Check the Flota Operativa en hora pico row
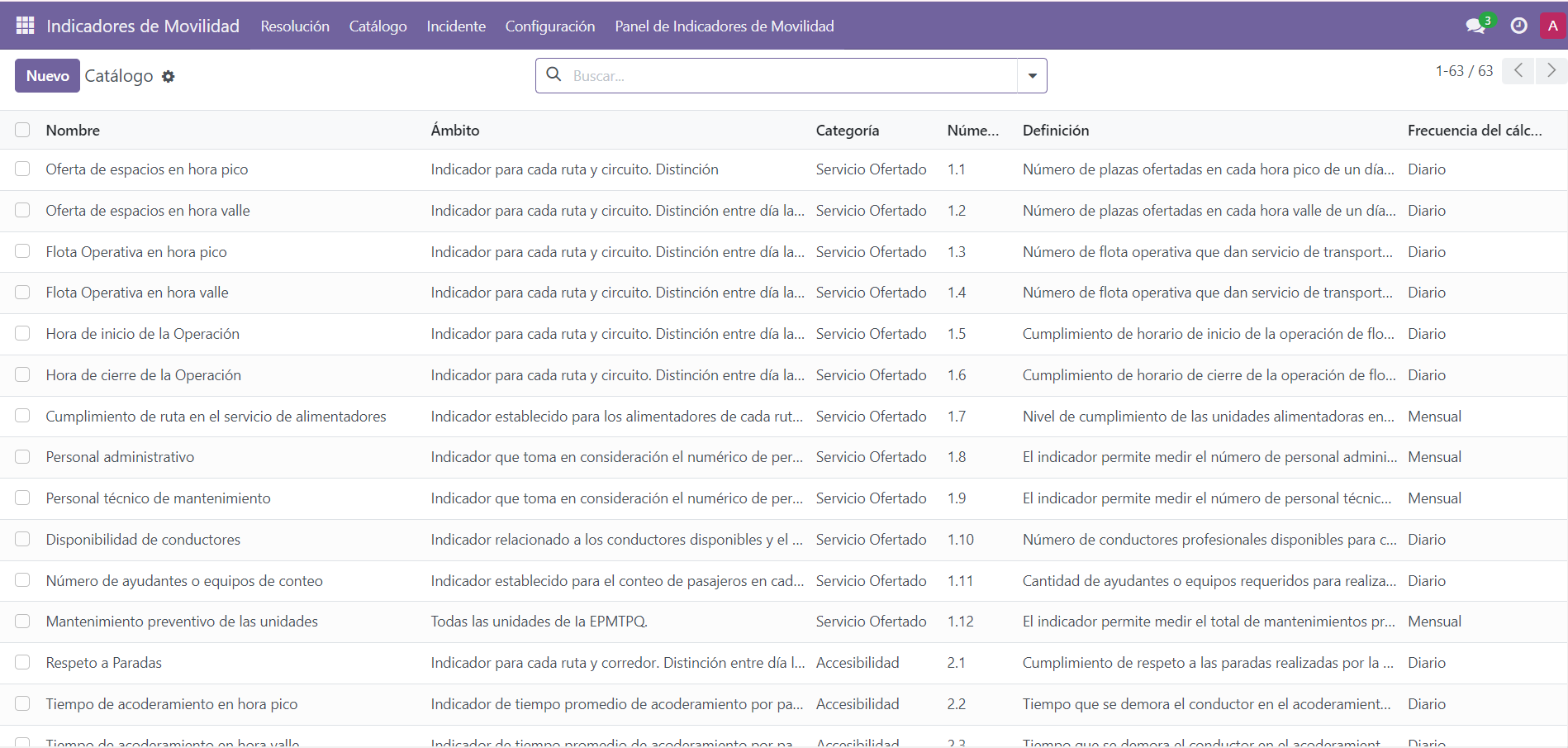 (x=22, y=251)
